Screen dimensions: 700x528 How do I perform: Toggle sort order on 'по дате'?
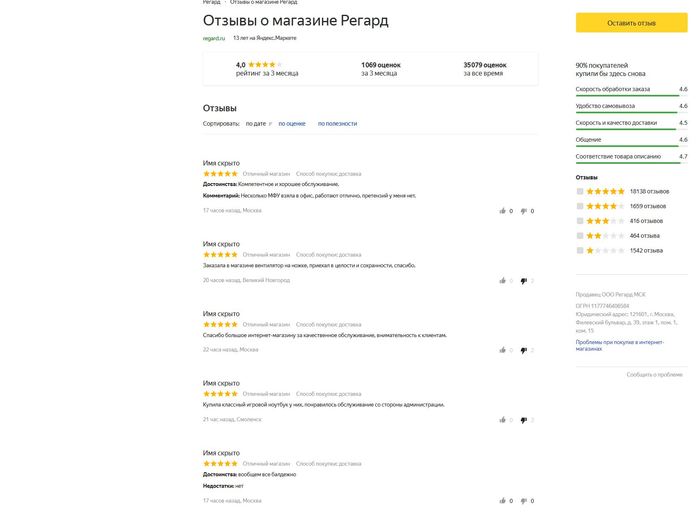click(x=257, y=124)
